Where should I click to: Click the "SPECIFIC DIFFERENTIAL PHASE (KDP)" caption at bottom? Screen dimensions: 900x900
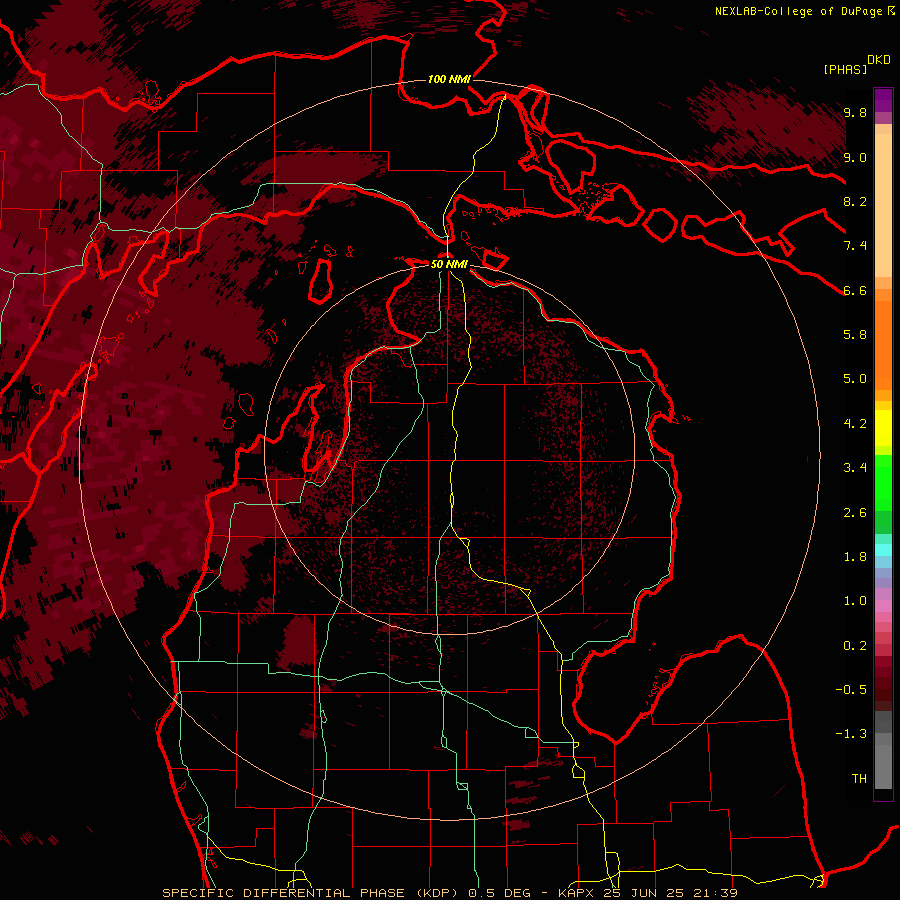tap(312, 893)
